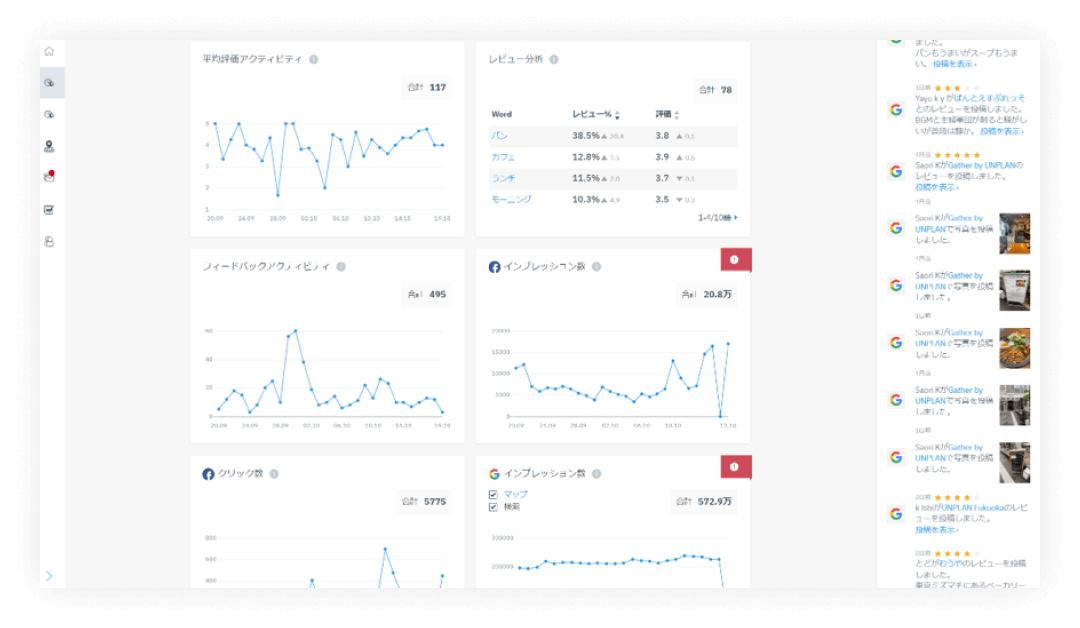
Task: Open the clipboard report sidebar item
Action: click(49, 210)
